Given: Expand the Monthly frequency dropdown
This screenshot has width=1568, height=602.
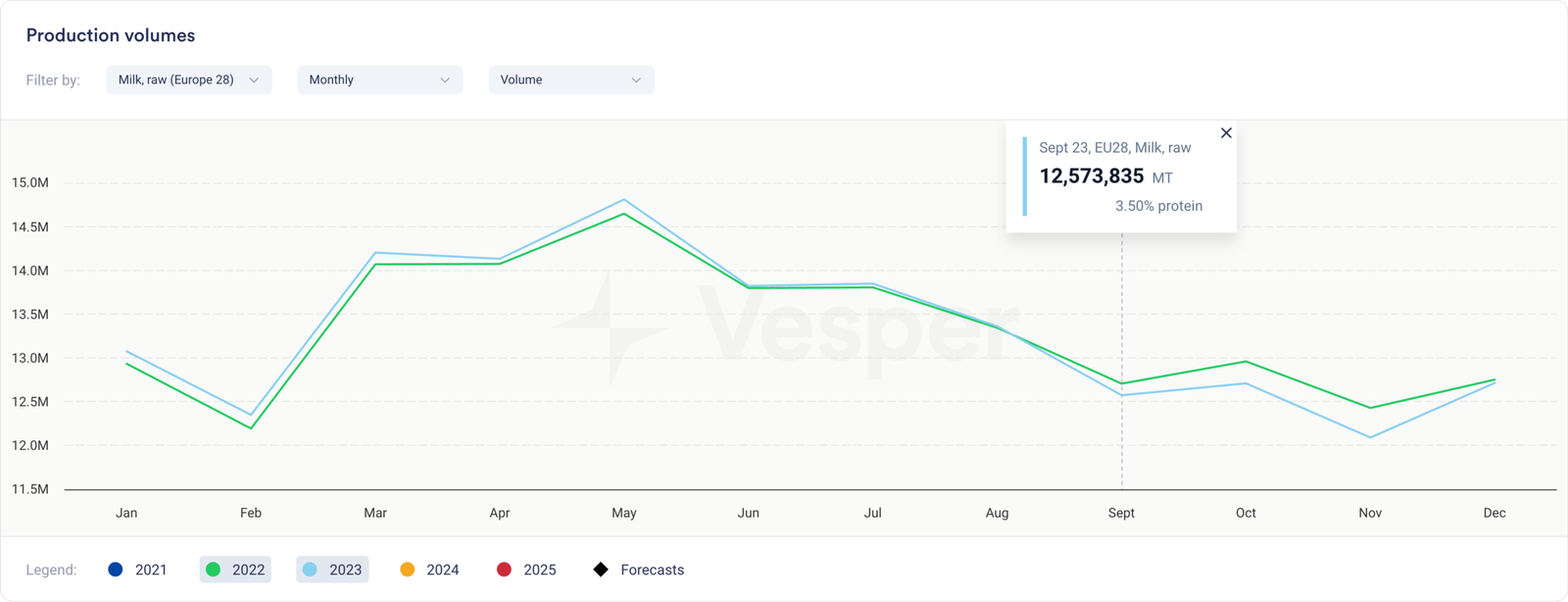Looking at the screenshot, I should coord(379,80).
